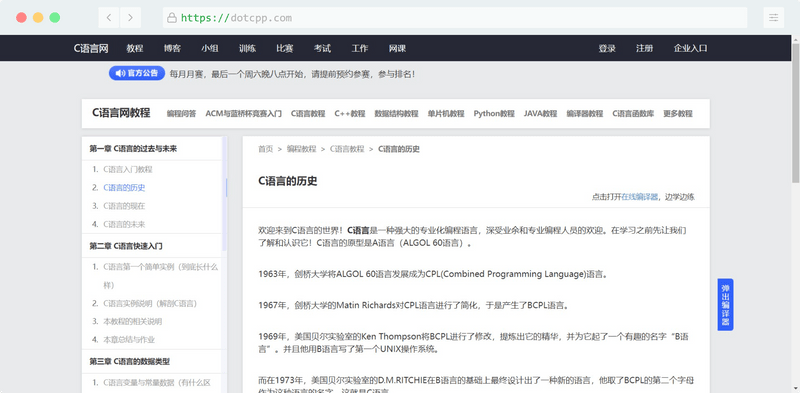Click the paragraph starting with 1969年
The width and height of the screenshot is (800, 393).
474,343
